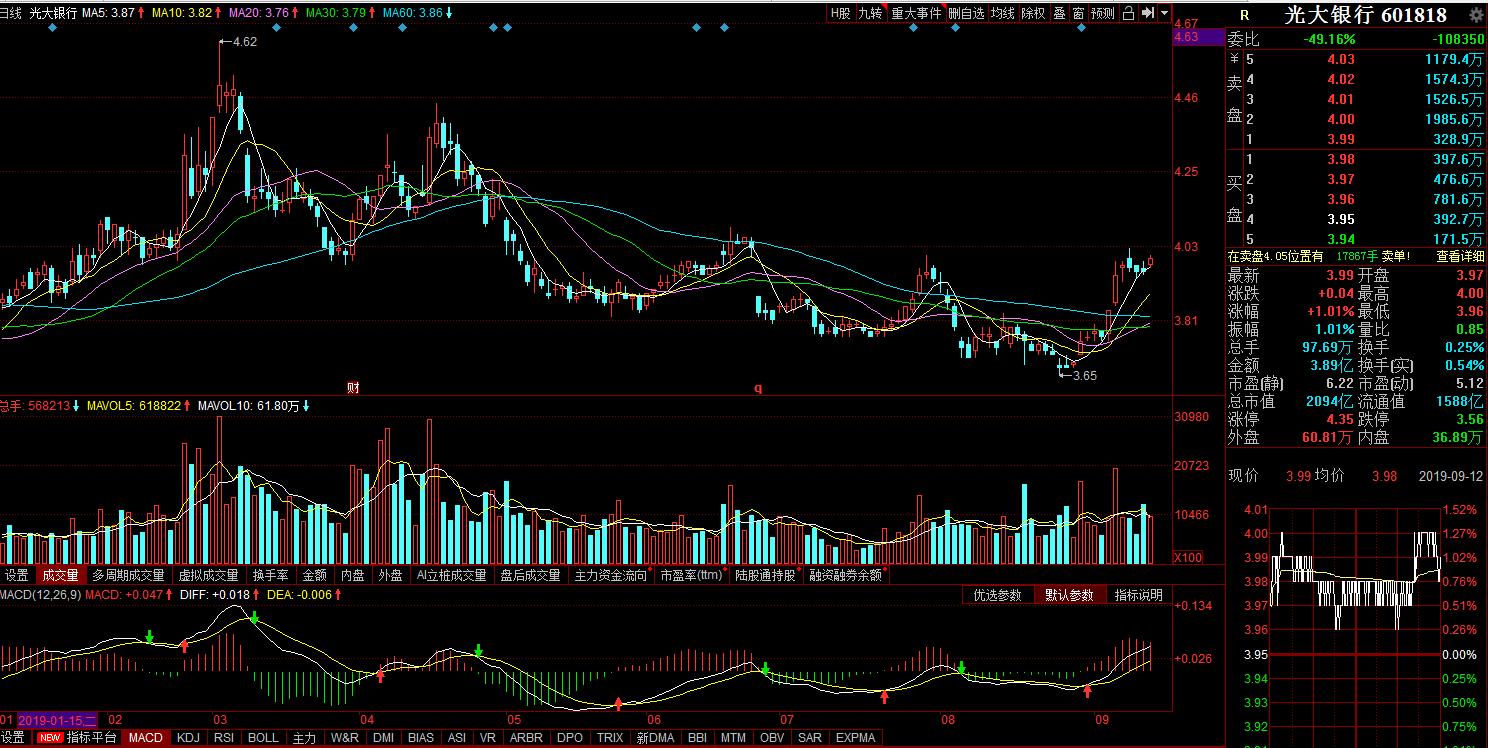The height and width of the screenshot is (748, 1488).
Task: Click the R margin-trading marker
Action: [x=1244, y=15]
